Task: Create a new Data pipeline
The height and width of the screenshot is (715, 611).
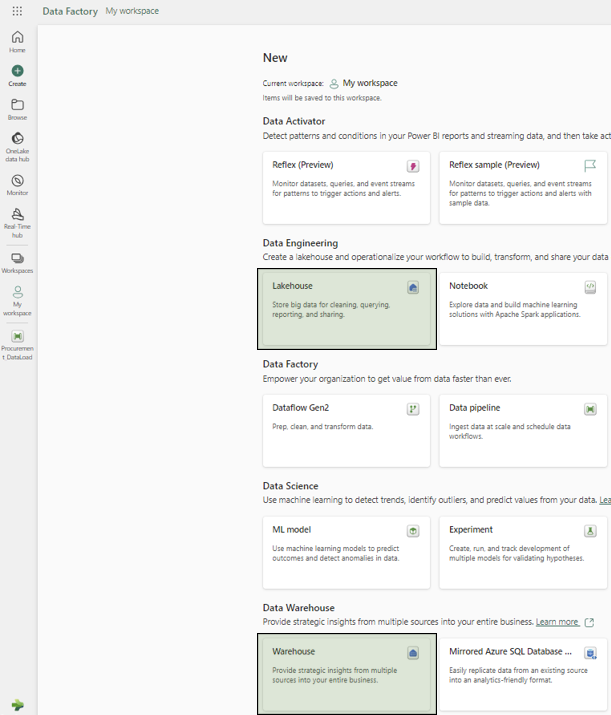Action: click(x=523, y=430)
